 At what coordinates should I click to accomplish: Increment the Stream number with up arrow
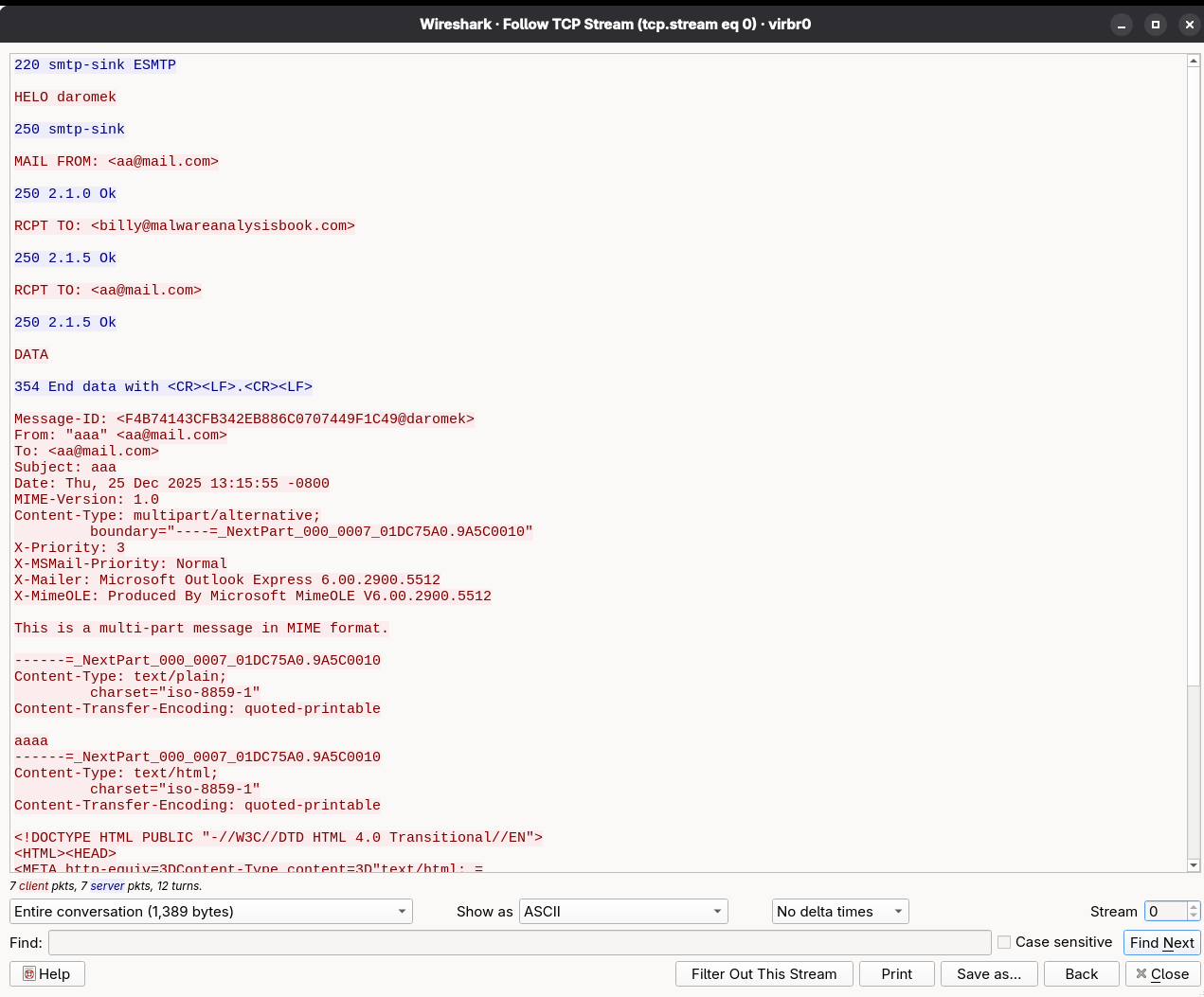click(x=1193, y=906)
